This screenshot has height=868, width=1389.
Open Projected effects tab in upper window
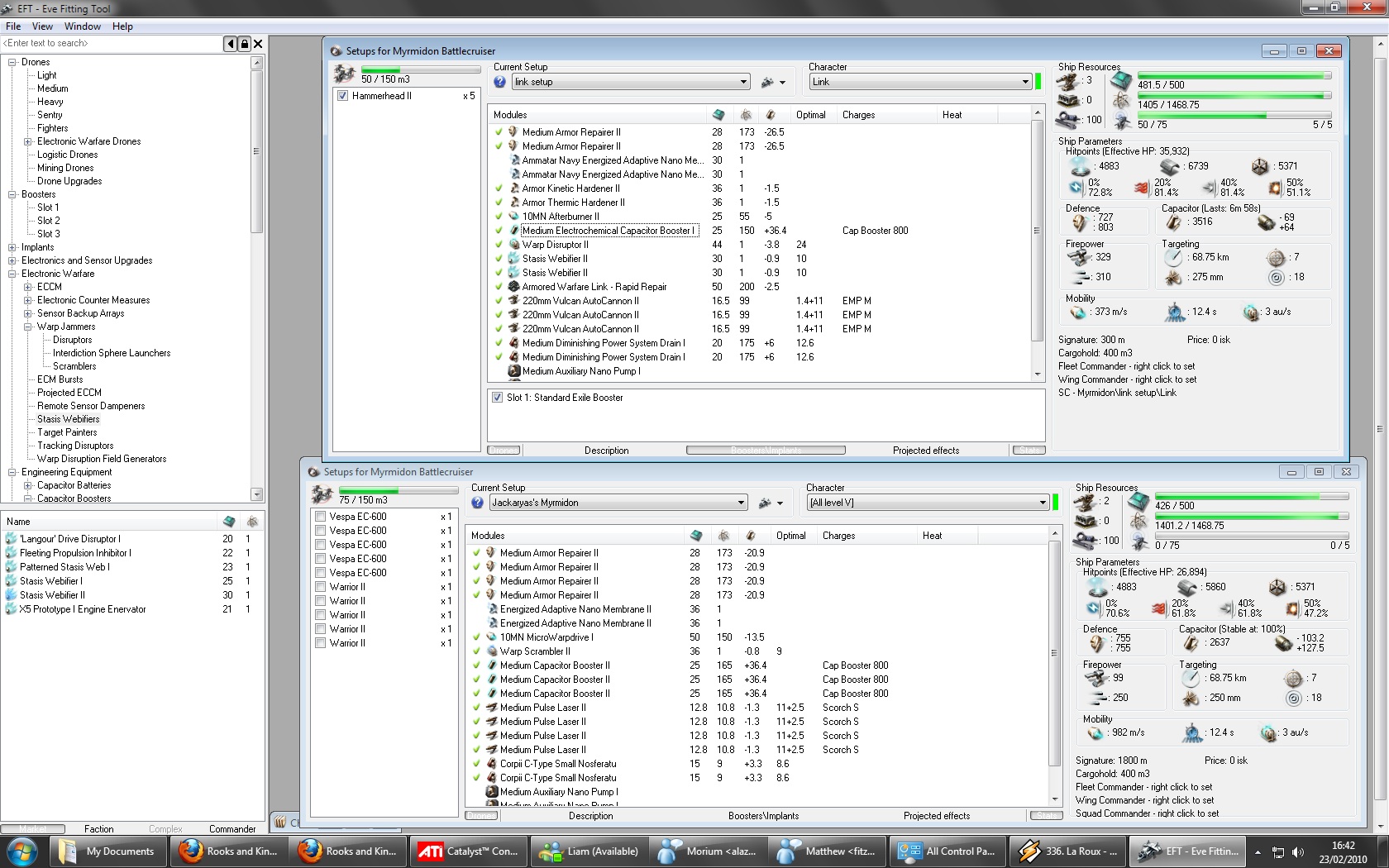[x=926, y=451]
